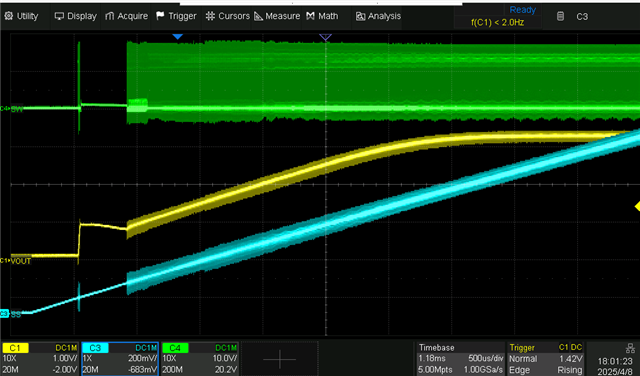Open the Utility gear menu
This screenshot has height=376, width=640.
click(x=21, y=16)
